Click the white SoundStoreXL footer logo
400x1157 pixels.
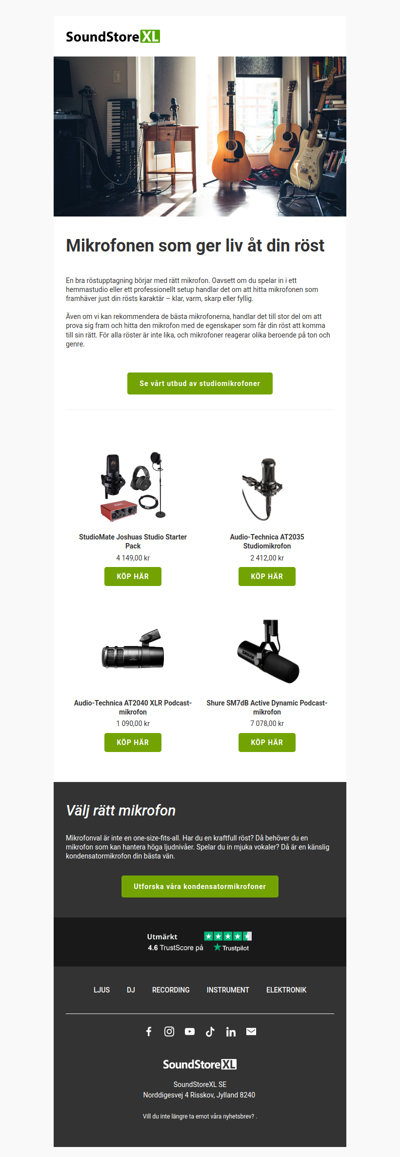(x=200, y=1064)
